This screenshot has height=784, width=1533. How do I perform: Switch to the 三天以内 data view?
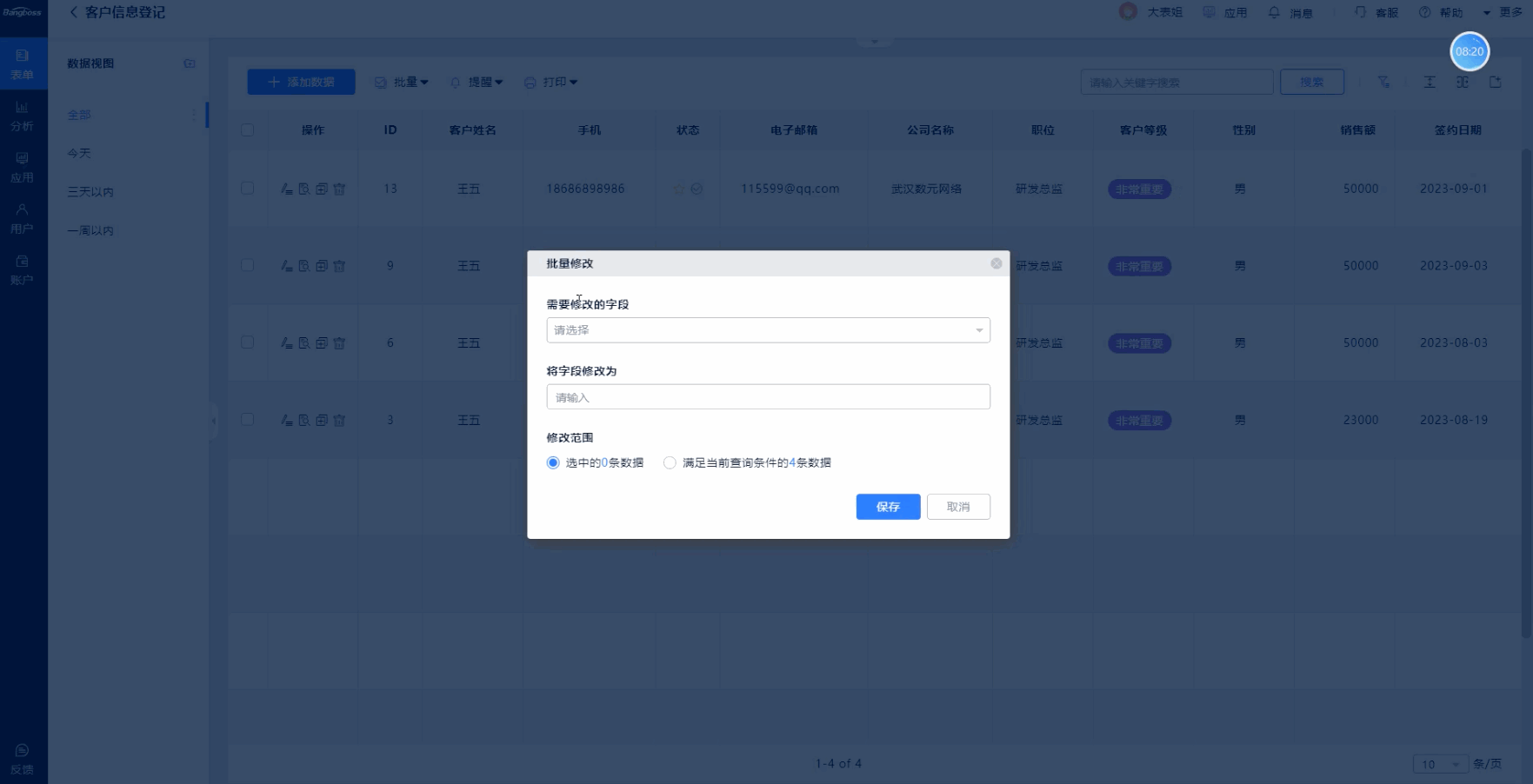click(90, 191)
